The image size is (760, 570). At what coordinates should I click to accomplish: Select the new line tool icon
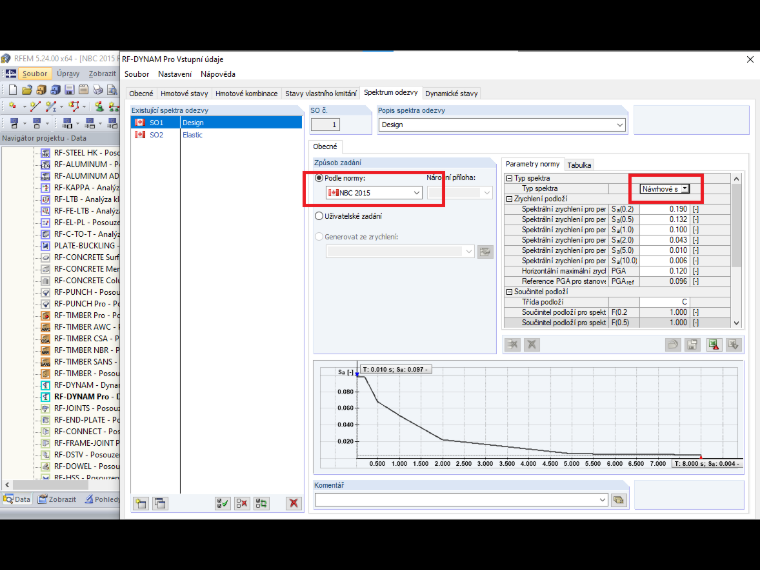(35, 106)
